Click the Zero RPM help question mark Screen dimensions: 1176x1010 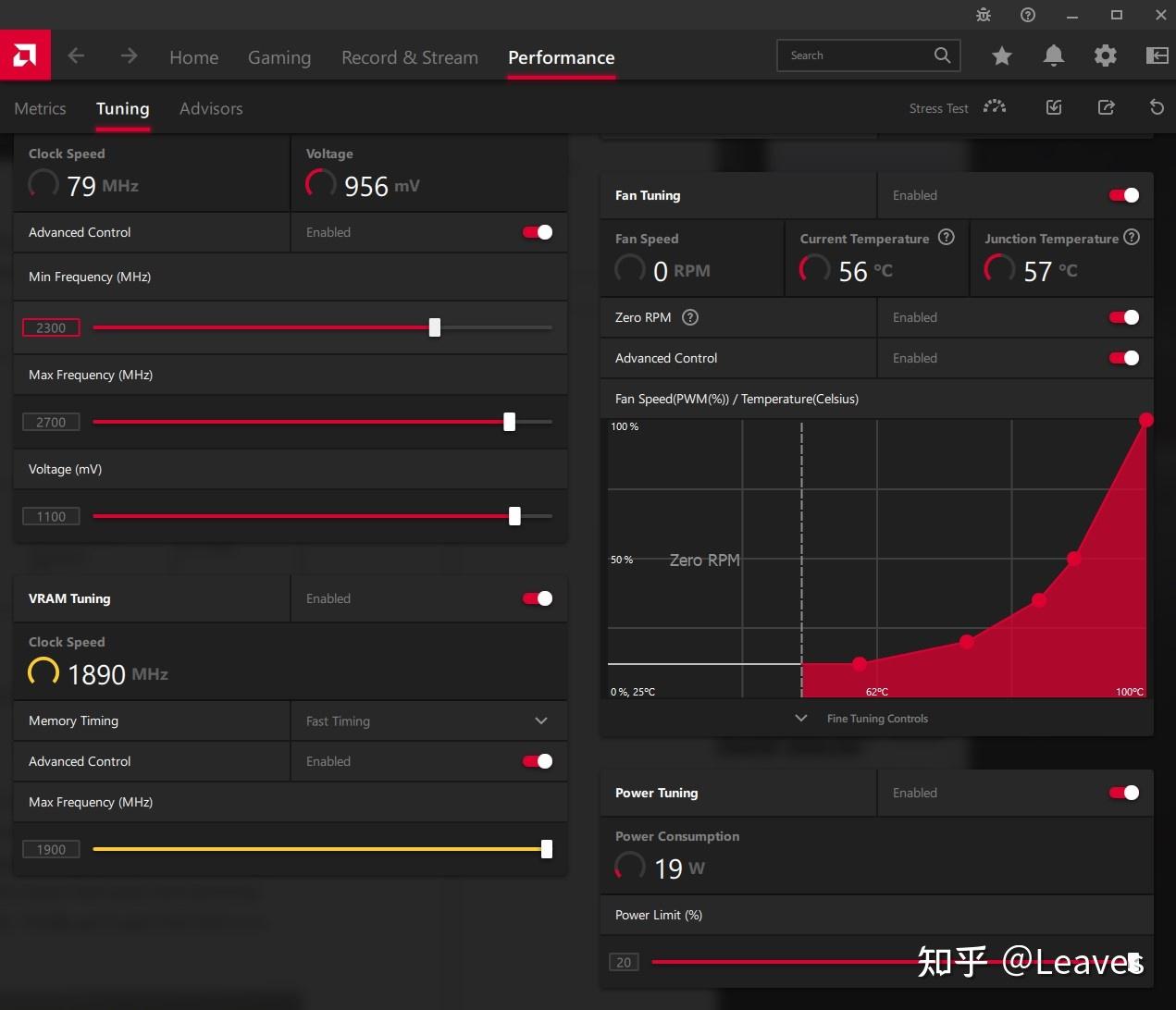pyautogui.click(x=690, y=317)
